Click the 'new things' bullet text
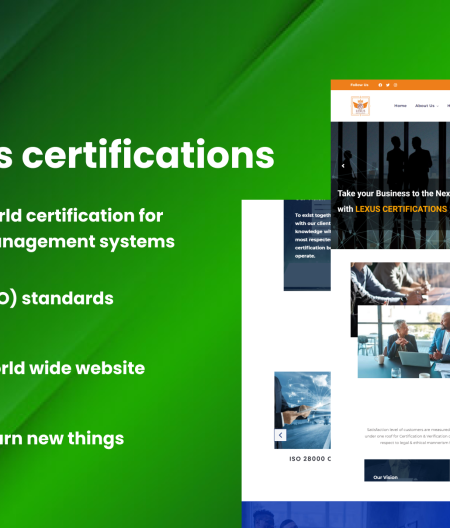This screenshot has width=450, height=528. point(75,438)
